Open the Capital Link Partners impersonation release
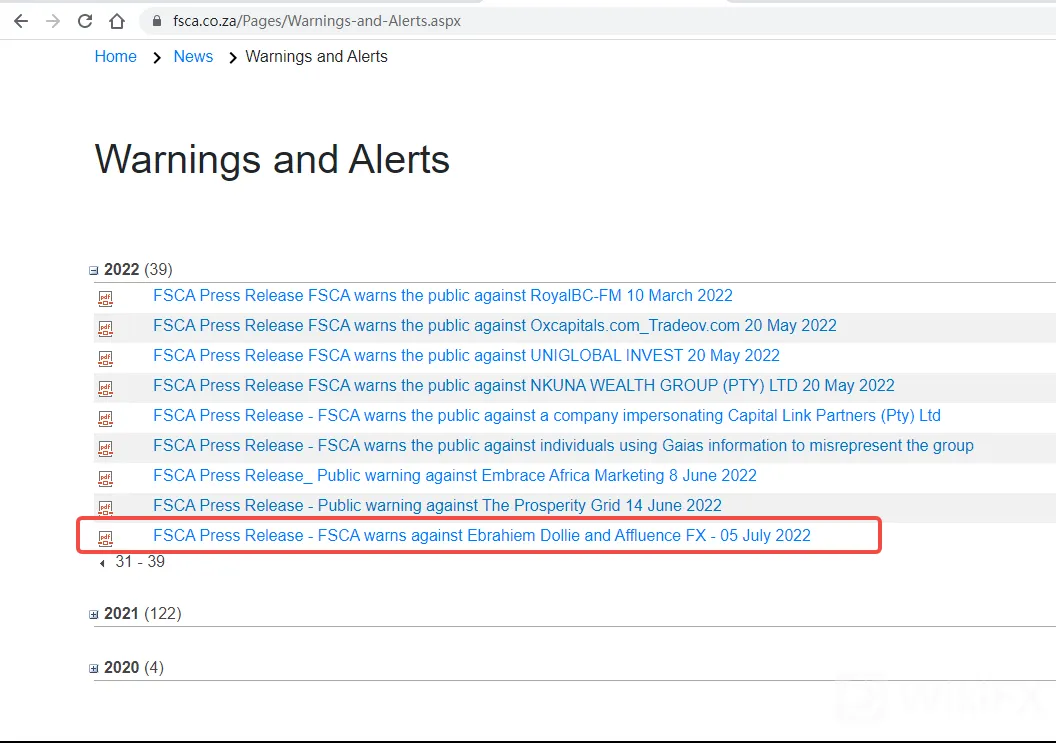This screenshot has height=743, width=1056. 547,416
